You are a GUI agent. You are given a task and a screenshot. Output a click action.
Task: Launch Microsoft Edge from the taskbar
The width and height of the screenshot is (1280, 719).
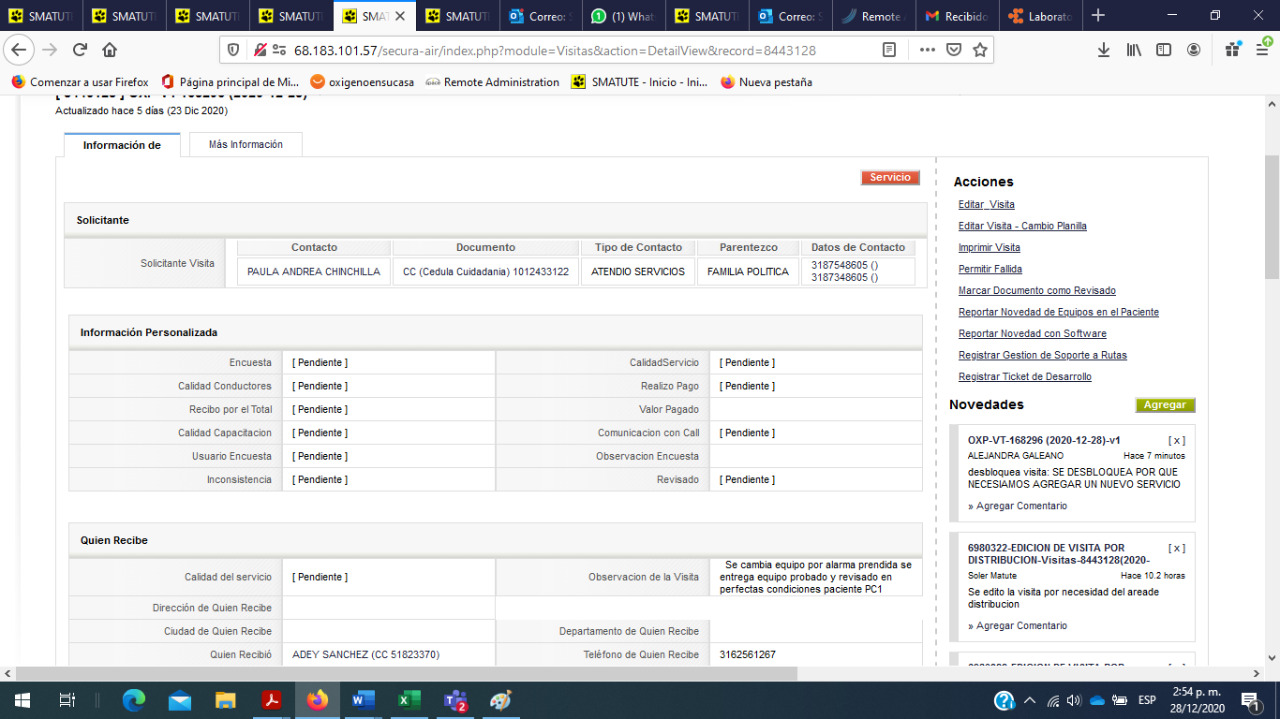(x=134, y=700)
